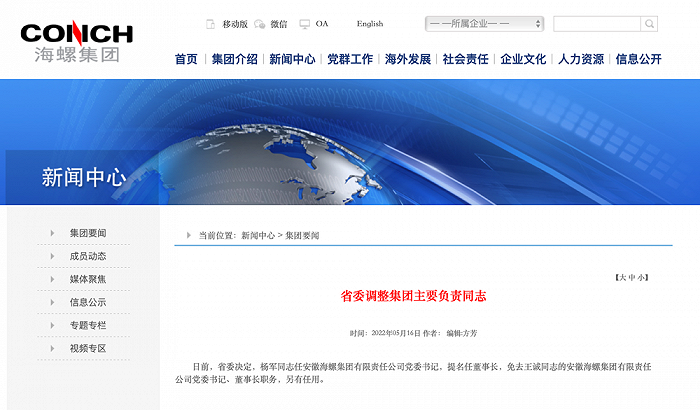Click 新闻中心 in the breadcrumb path

[257, 235]
